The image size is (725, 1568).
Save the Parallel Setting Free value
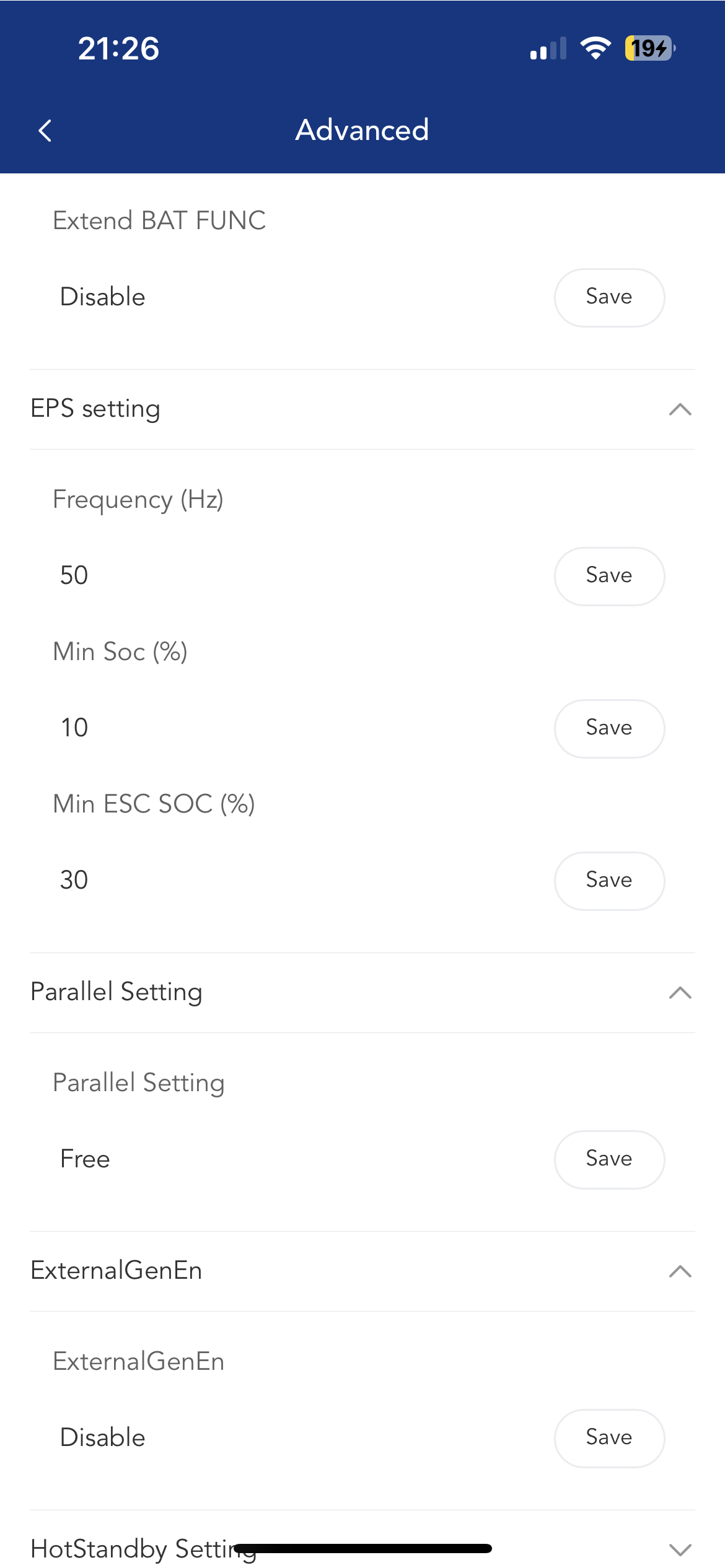tap(609, 1159)
